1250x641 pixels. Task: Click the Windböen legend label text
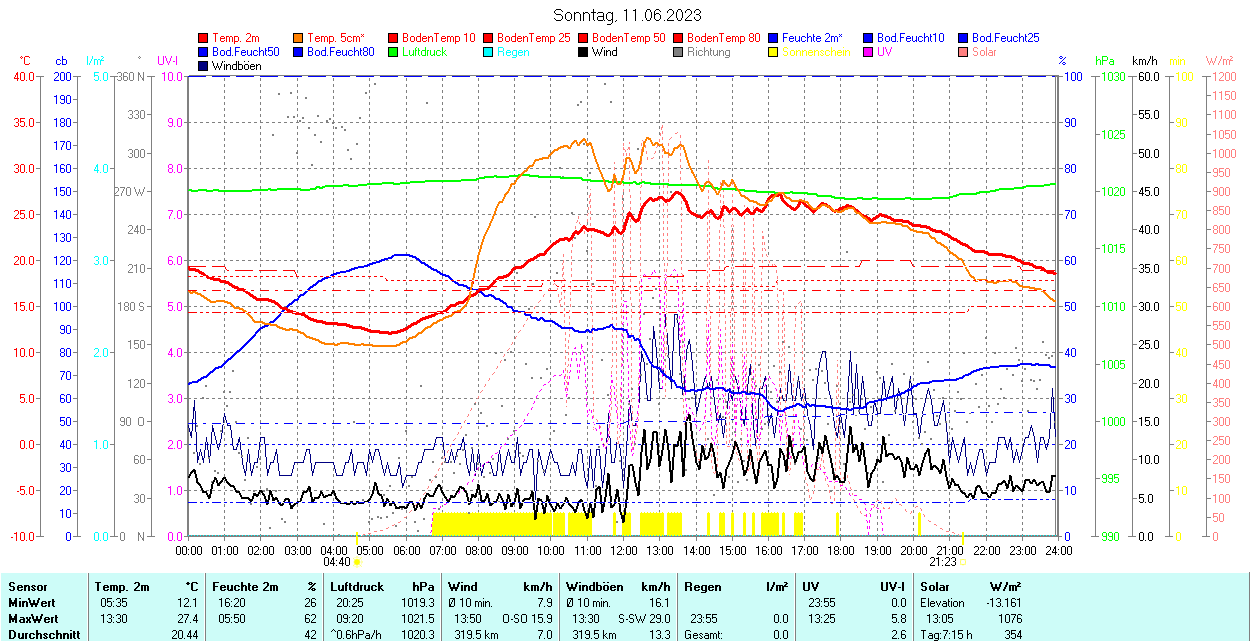[x=236, y=66]
